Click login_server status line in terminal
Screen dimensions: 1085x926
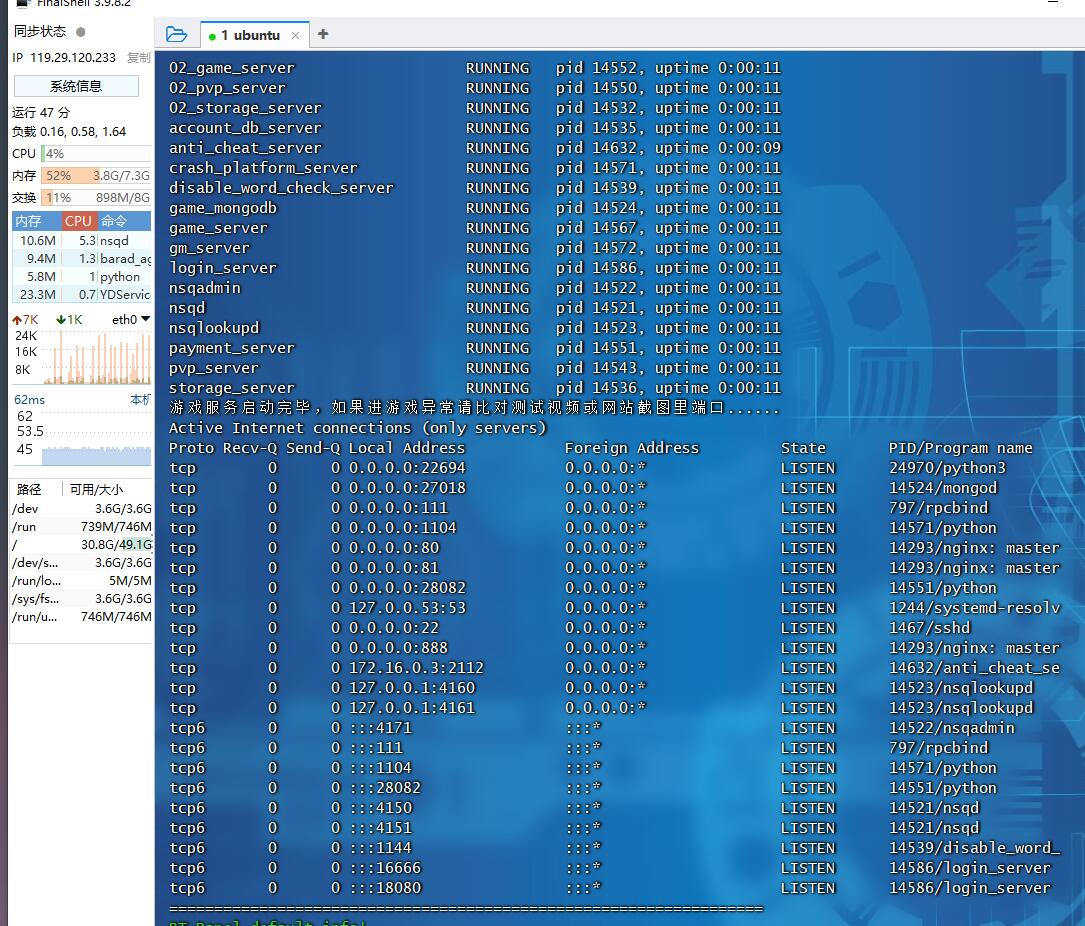pos(475,268)
